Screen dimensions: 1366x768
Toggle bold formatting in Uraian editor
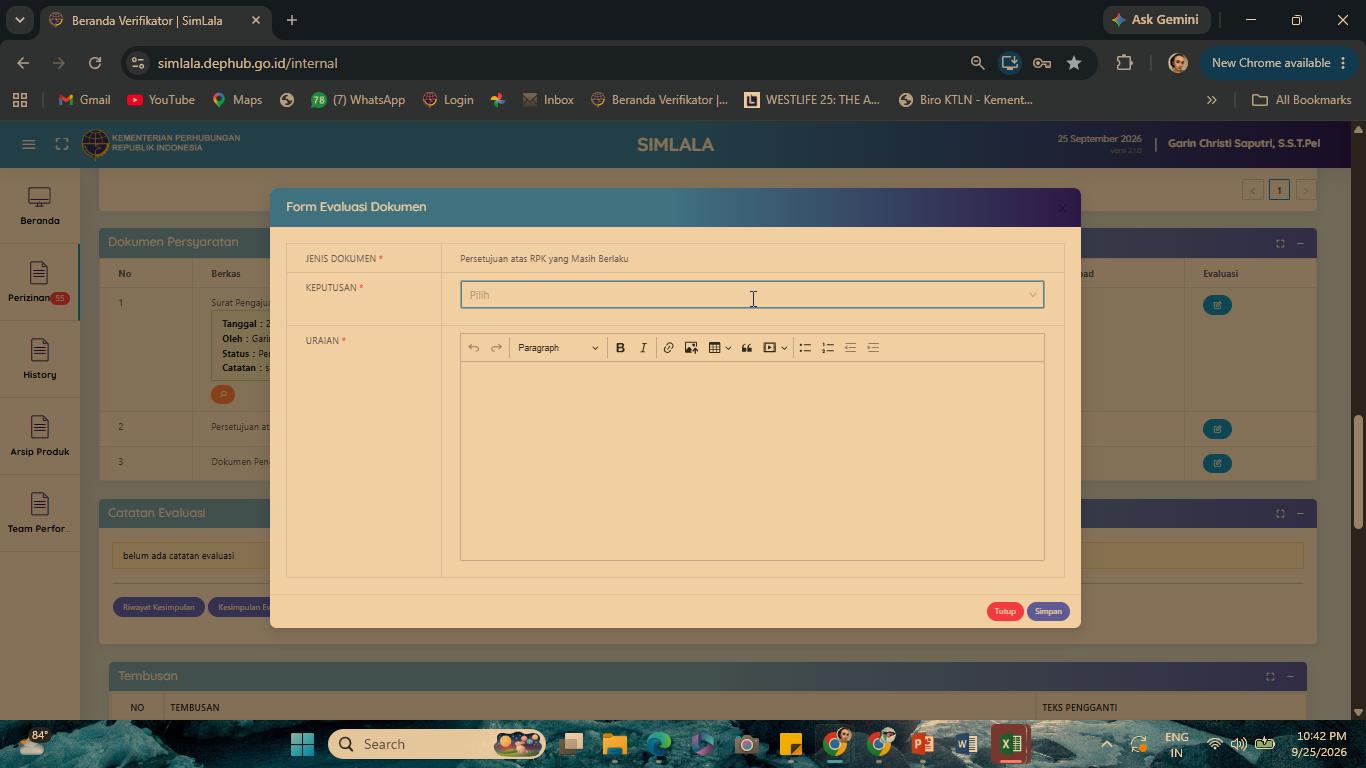pos(620,348)
